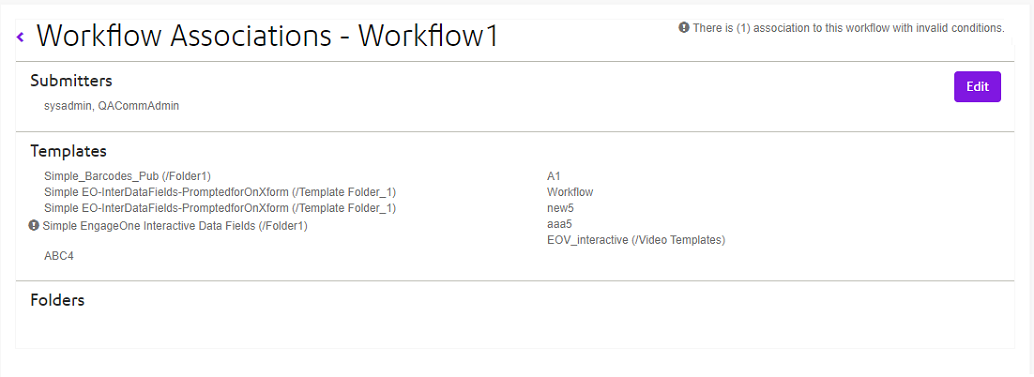Select EOV_interactive (/Video Templates) entry
1034x377 pixels.
pos(636,241)
